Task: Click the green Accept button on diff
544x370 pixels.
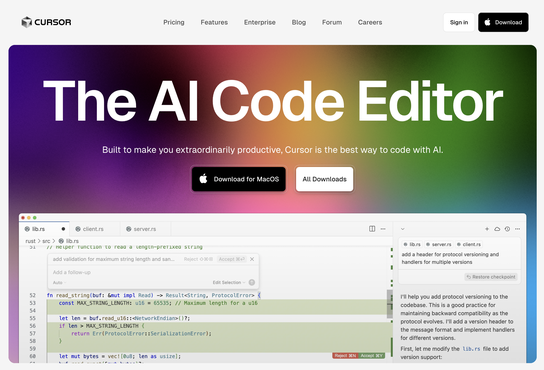Action: click(371, 356)
